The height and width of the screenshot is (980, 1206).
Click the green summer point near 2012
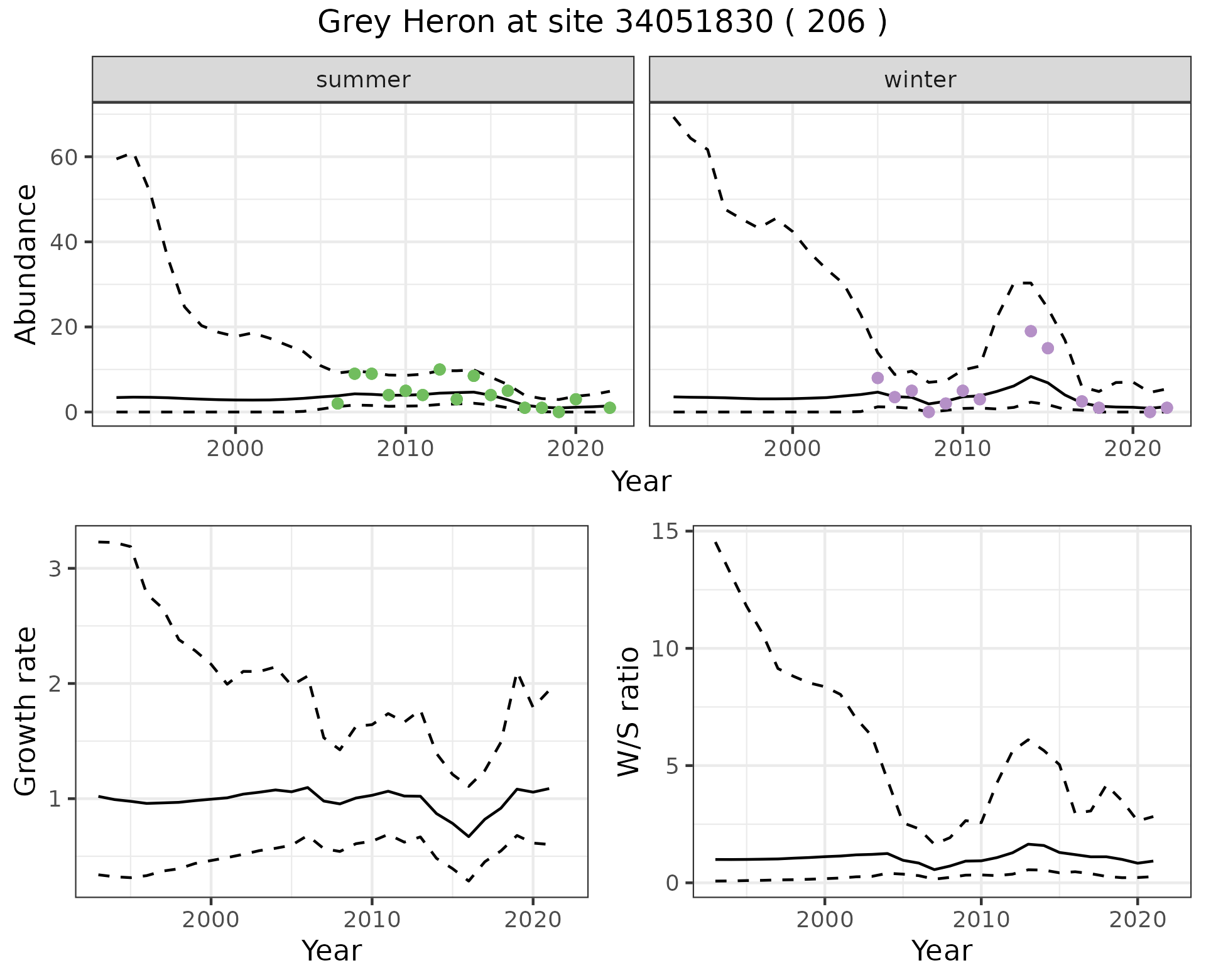440,369
